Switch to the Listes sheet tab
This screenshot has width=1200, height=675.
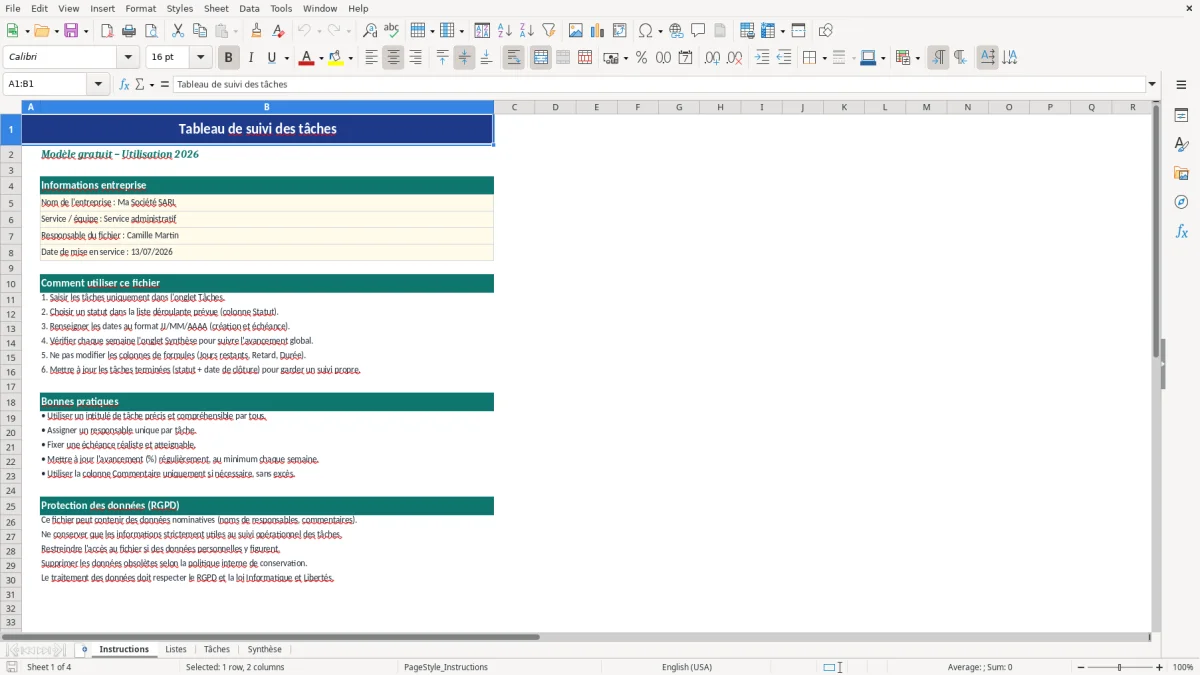[x=176, y=650]
